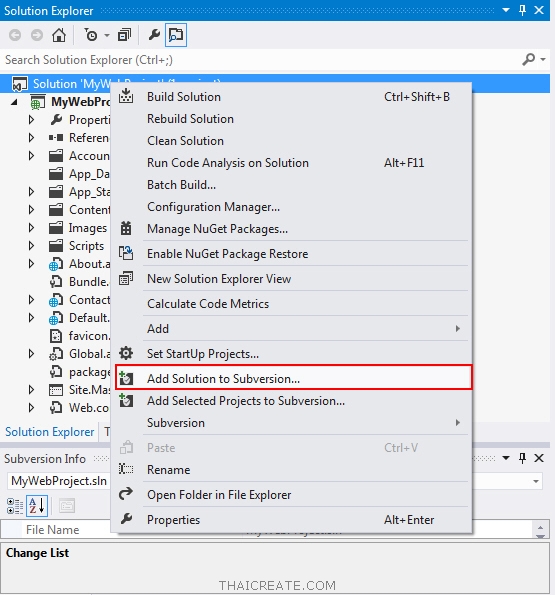Click the Build Solution menu icon

click(126, 96)
